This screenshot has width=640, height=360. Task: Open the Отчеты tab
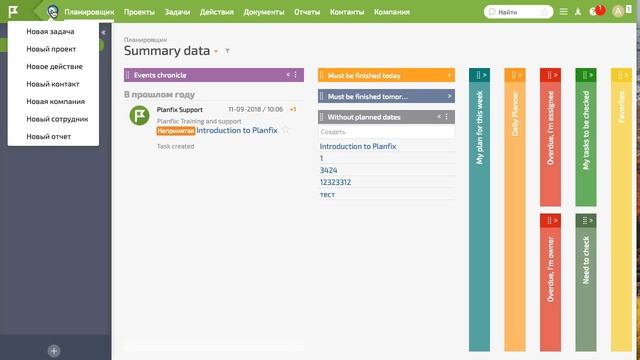307,12
